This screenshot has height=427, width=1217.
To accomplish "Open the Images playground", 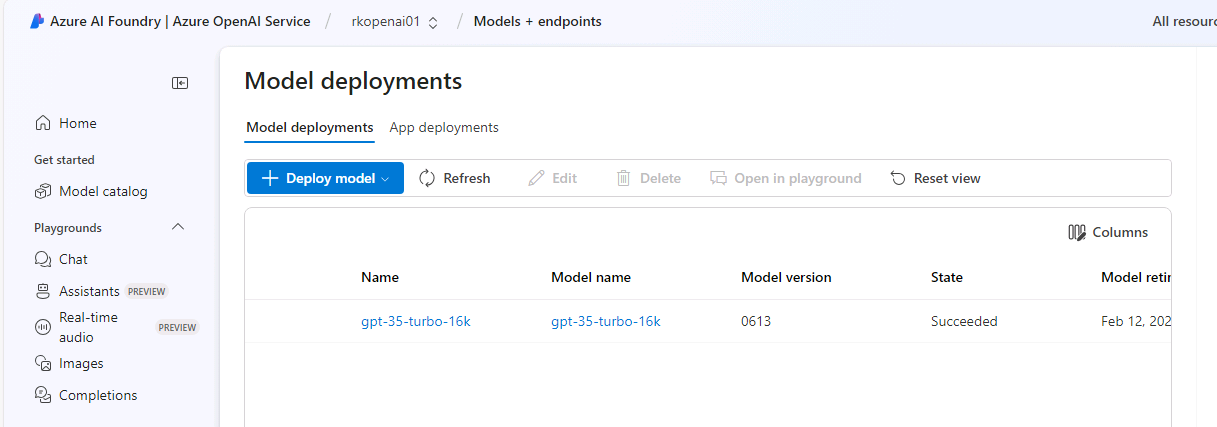I will [81, 364].
